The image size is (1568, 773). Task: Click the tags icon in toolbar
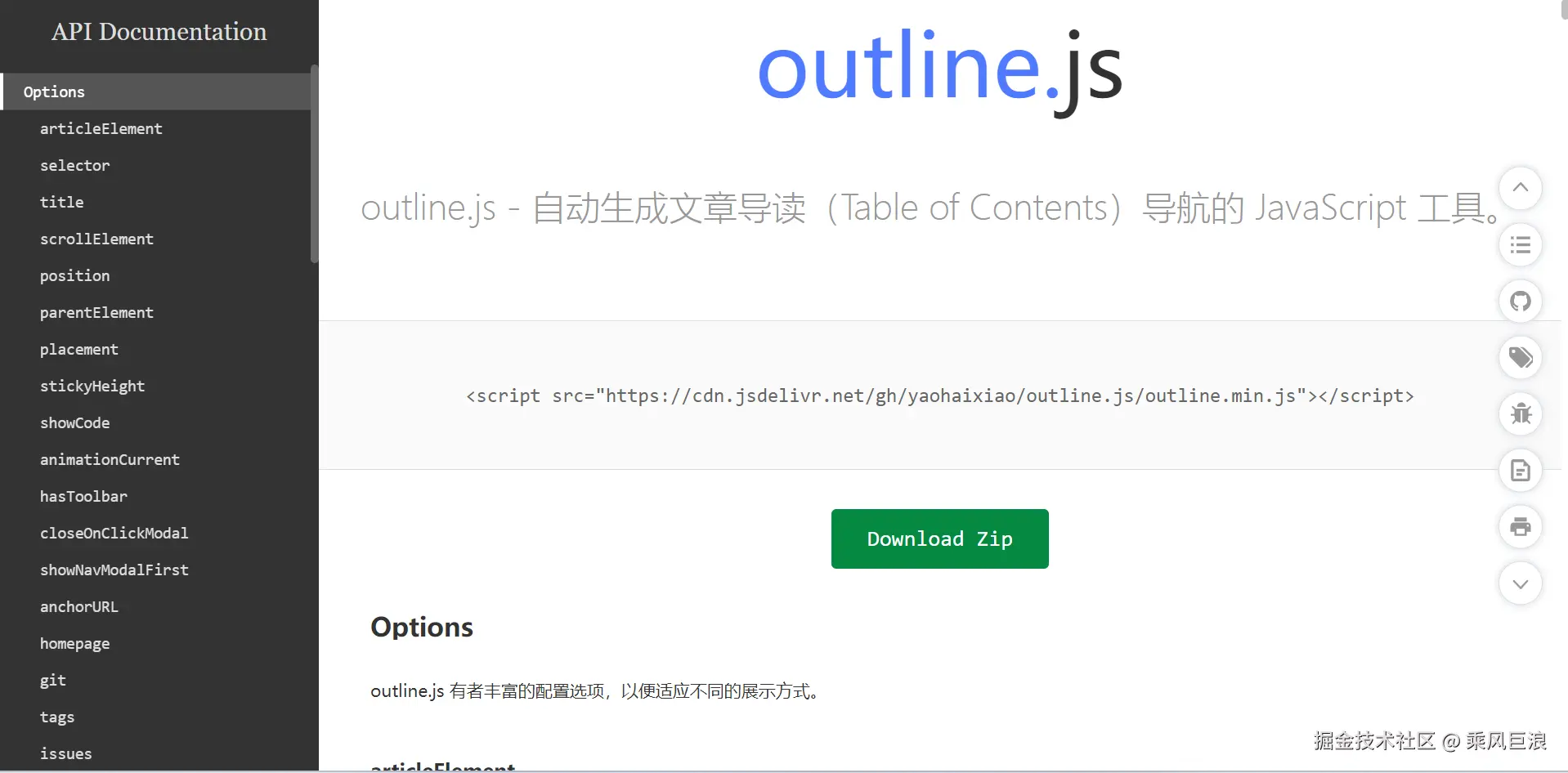pos(1520,358)
